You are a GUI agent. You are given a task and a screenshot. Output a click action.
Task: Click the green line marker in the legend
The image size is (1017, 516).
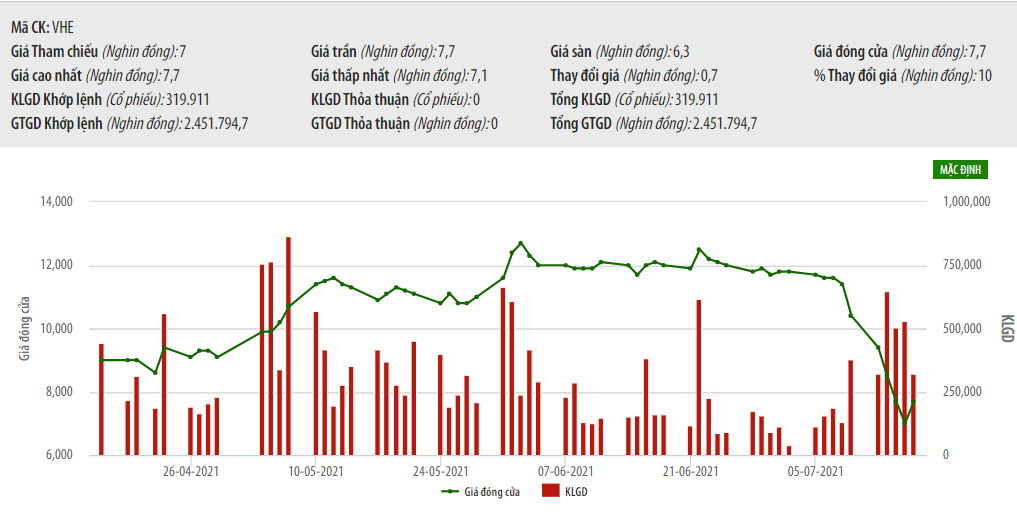(450, 491)
